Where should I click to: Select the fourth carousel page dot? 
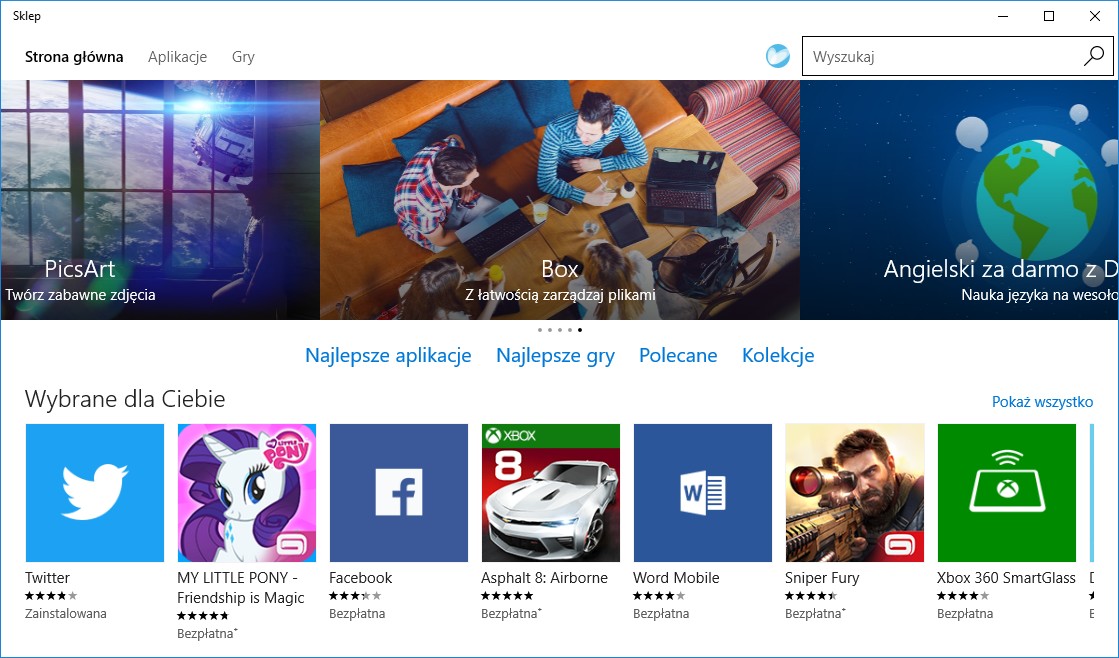point(570,330)
